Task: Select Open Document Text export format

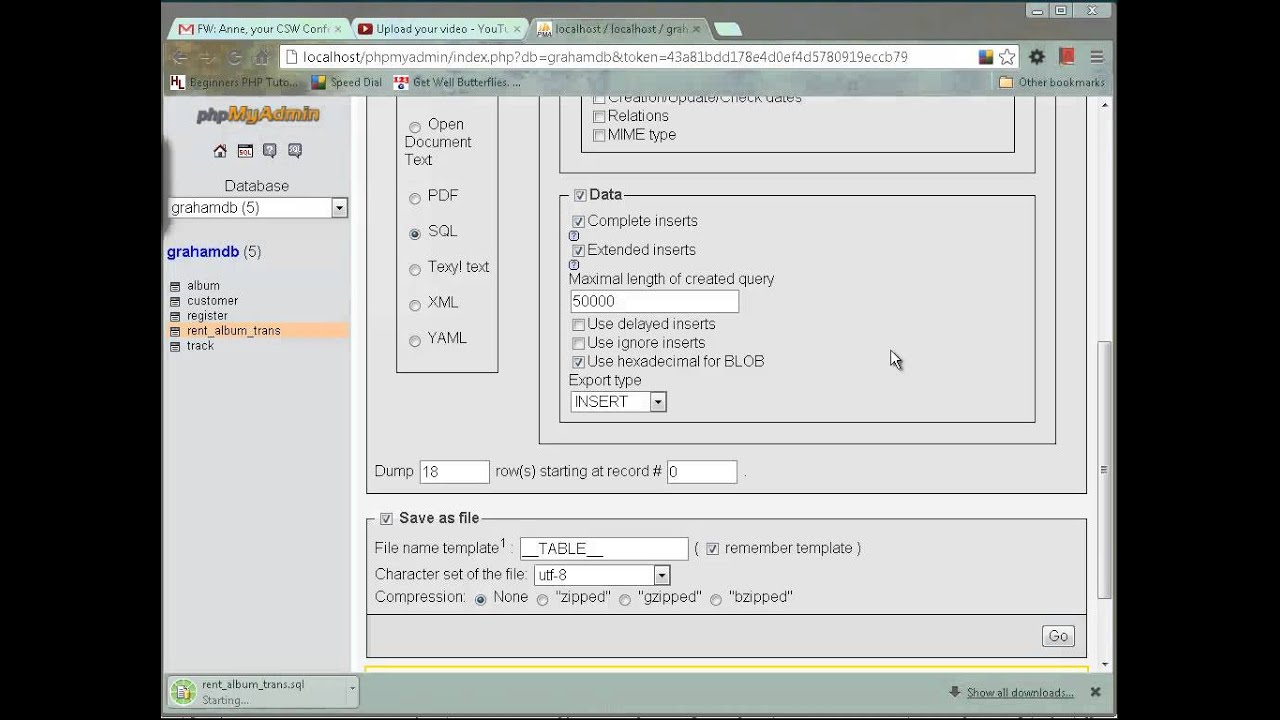Action: point(415,127)
